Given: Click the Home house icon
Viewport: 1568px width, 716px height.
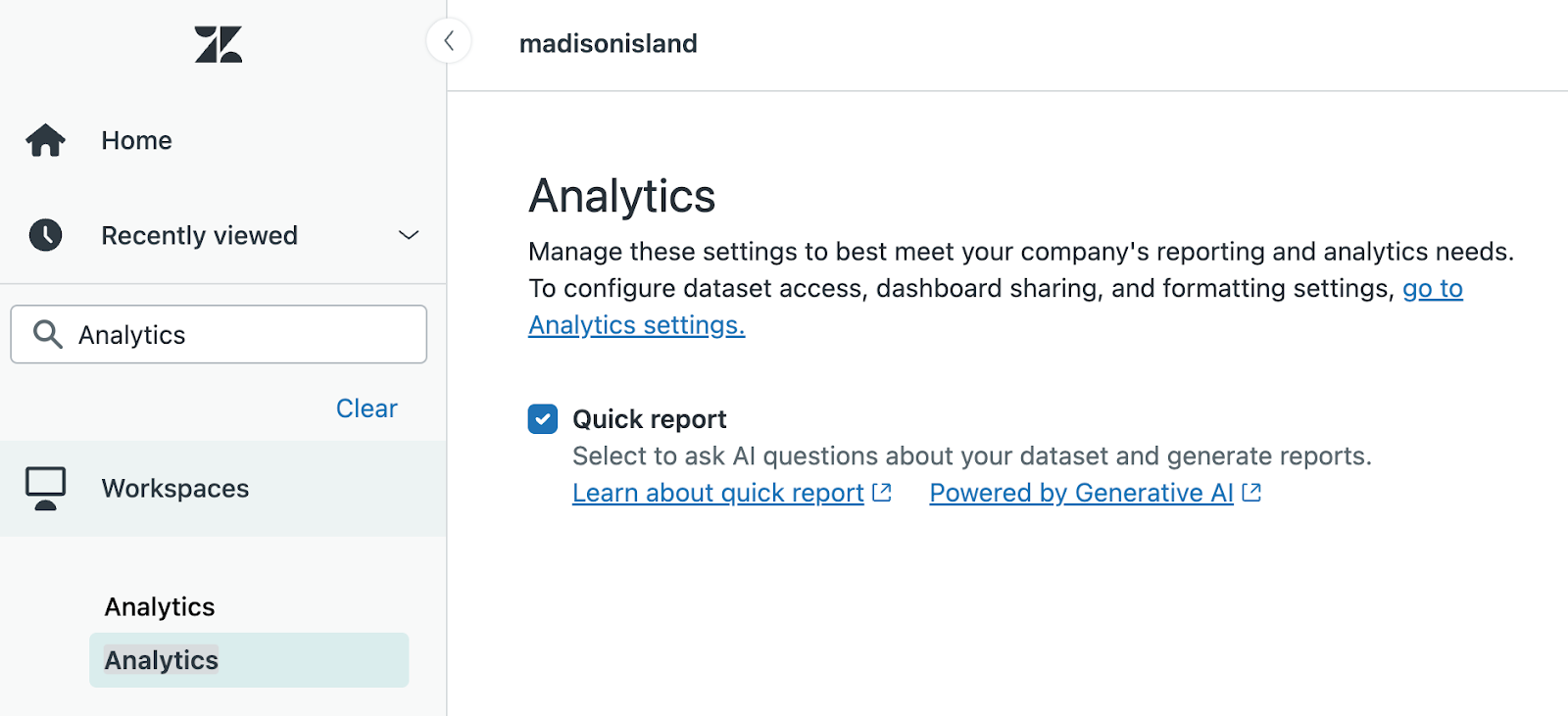Looking at the screenshot, I should 45,141.
